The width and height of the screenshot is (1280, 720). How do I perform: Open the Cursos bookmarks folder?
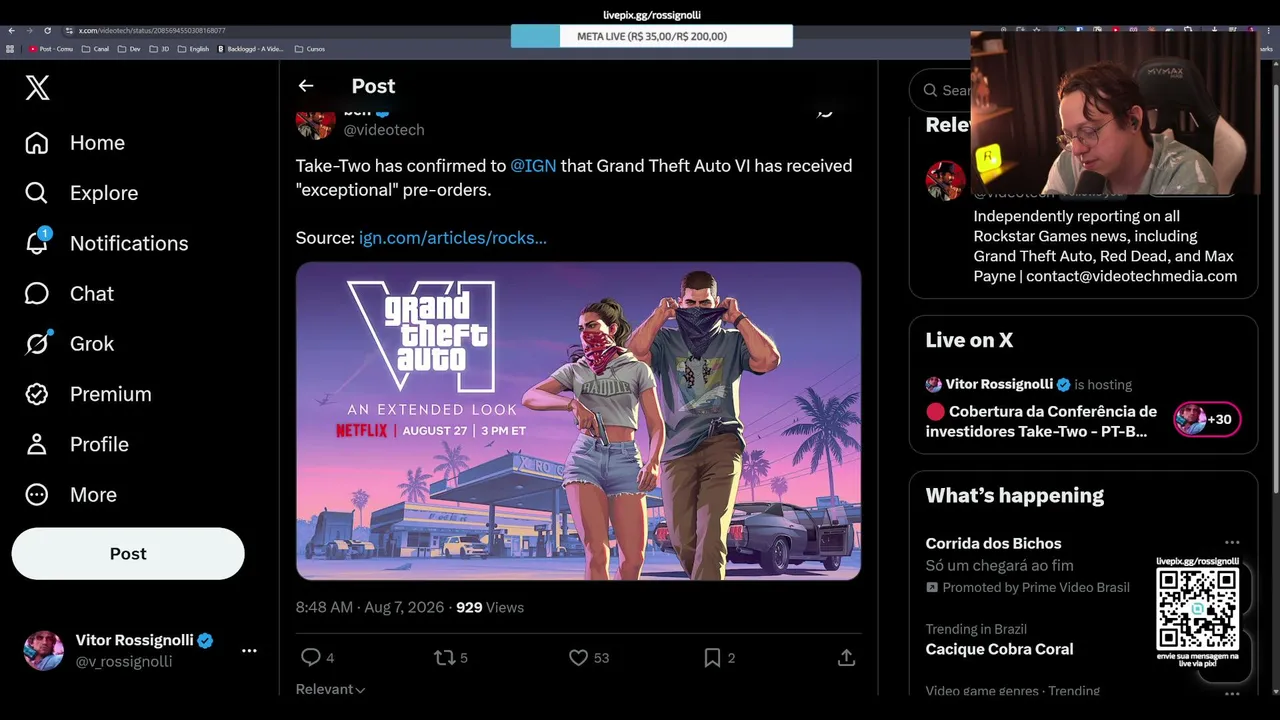310,49
